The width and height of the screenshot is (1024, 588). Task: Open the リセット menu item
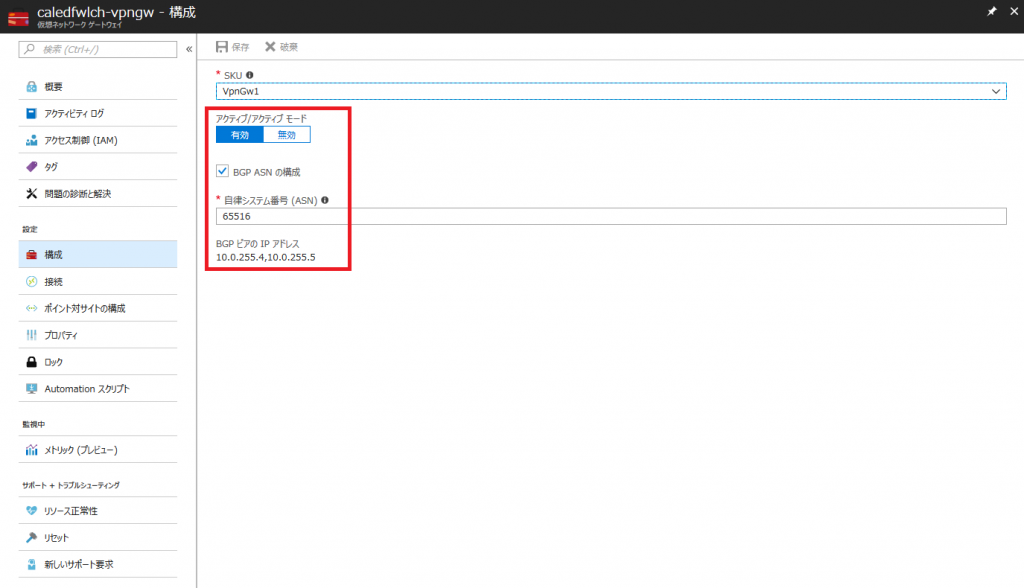coord(98,538)
